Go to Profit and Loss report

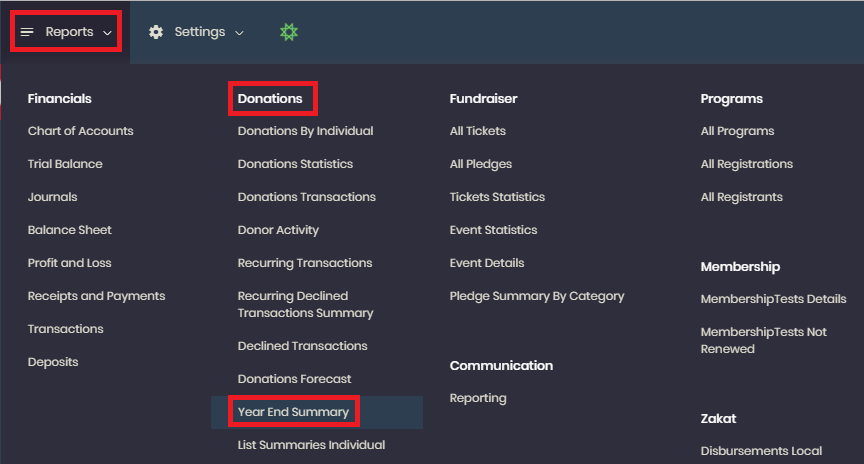click(x=69, y=263)
